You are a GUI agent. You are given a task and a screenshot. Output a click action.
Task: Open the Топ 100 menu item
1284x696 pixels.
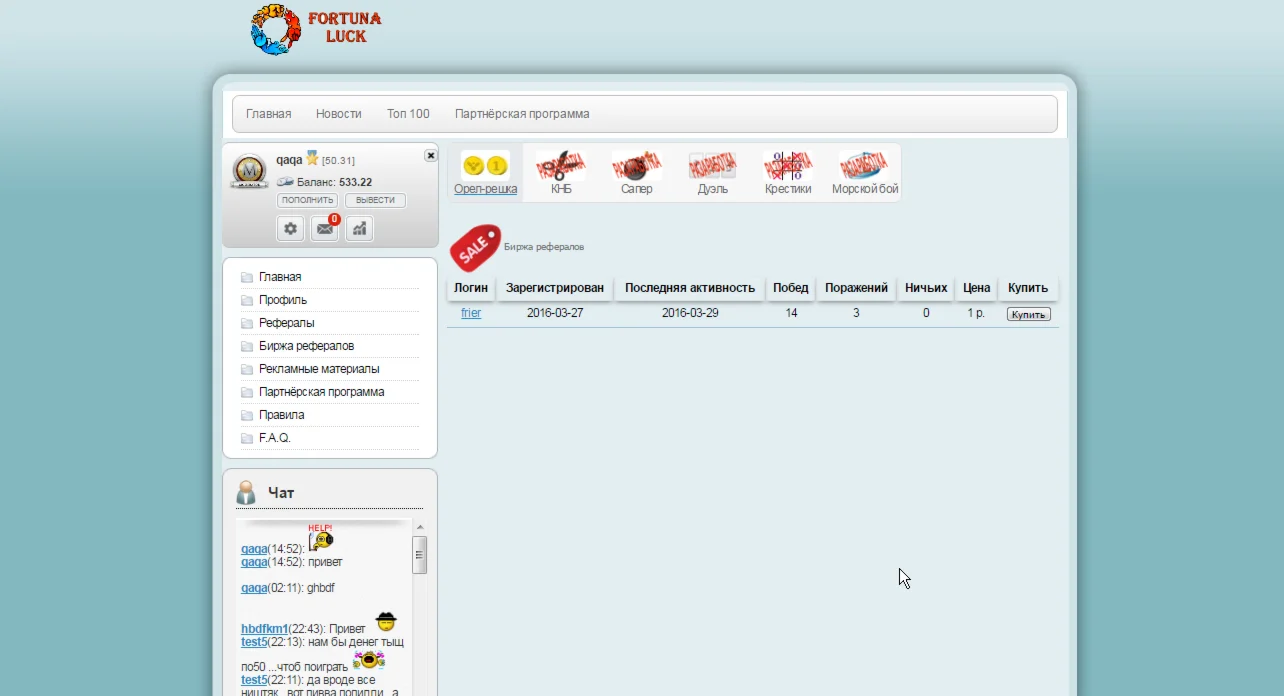(408, 114)
